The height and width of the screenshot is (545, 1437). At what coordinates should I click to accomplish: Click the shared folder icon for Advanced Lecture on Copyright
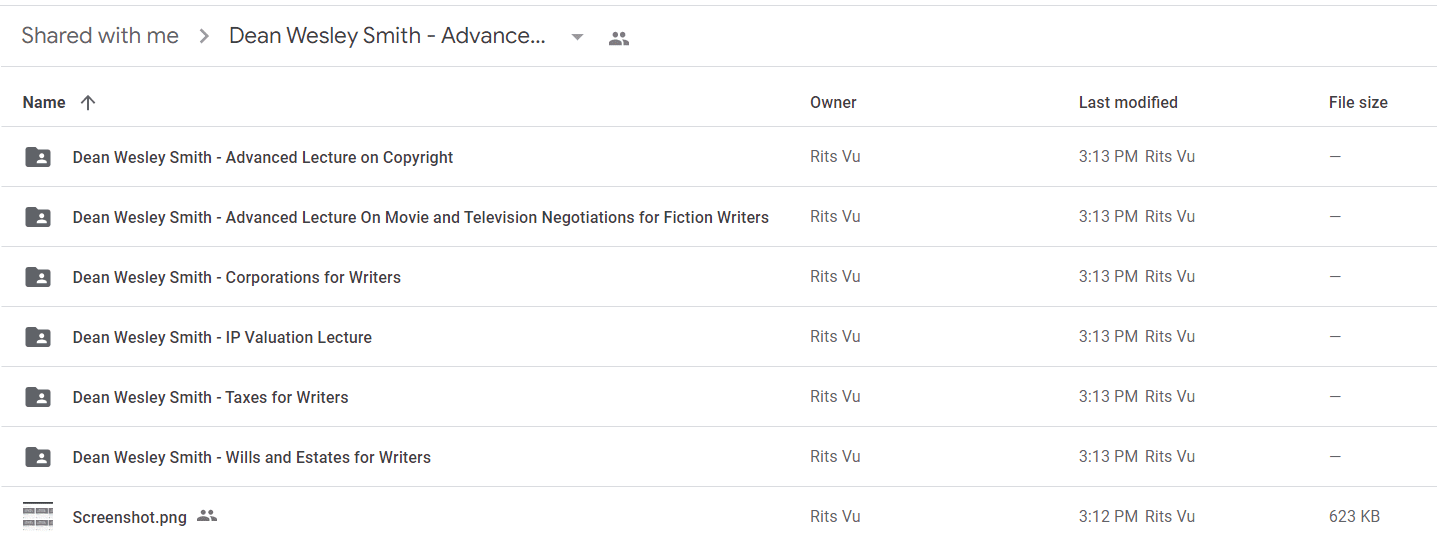coord(38,157)
